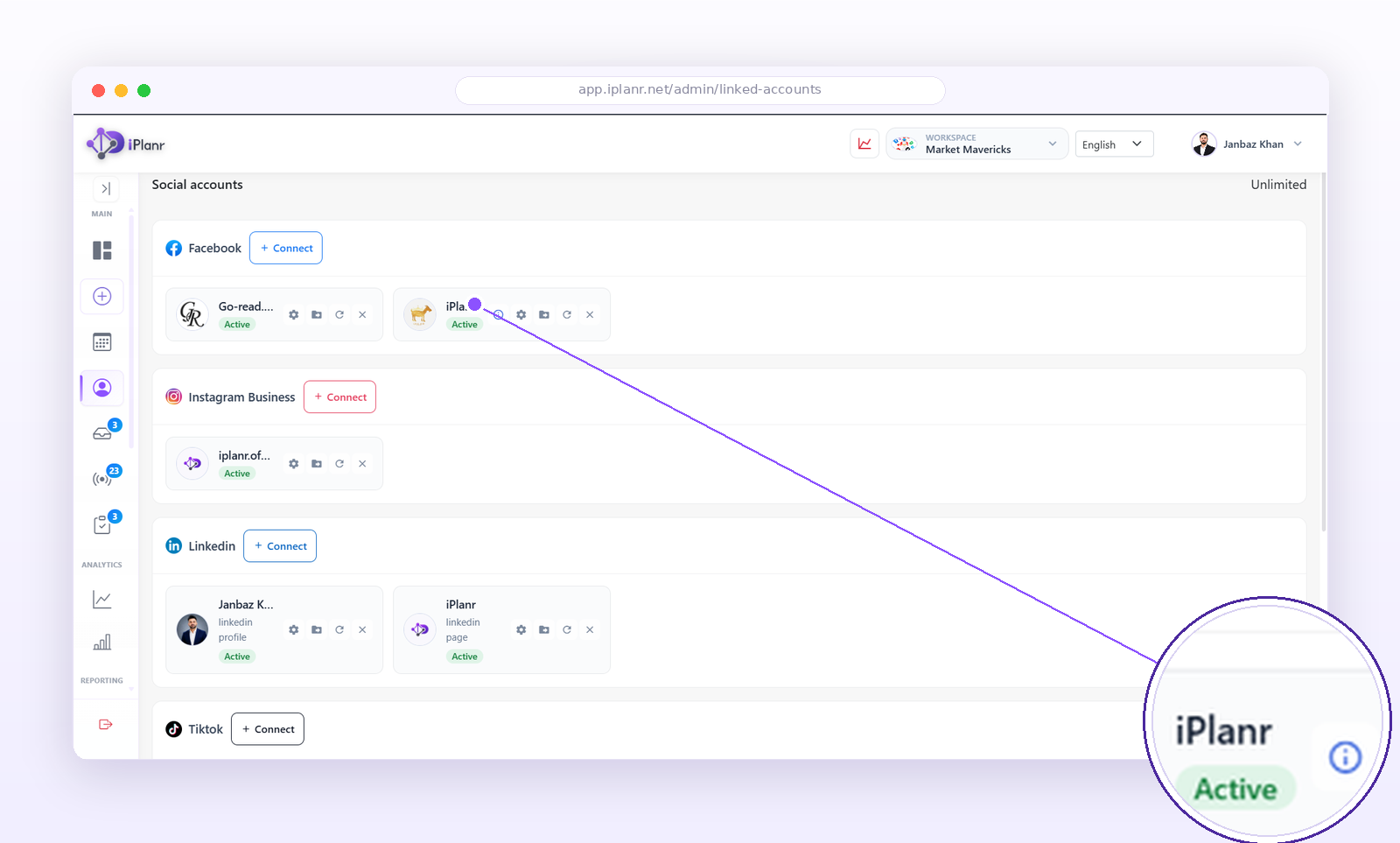Open the inbox icon with badge 3
This screenshot has height=843, width=1400.
pos(102,433)
